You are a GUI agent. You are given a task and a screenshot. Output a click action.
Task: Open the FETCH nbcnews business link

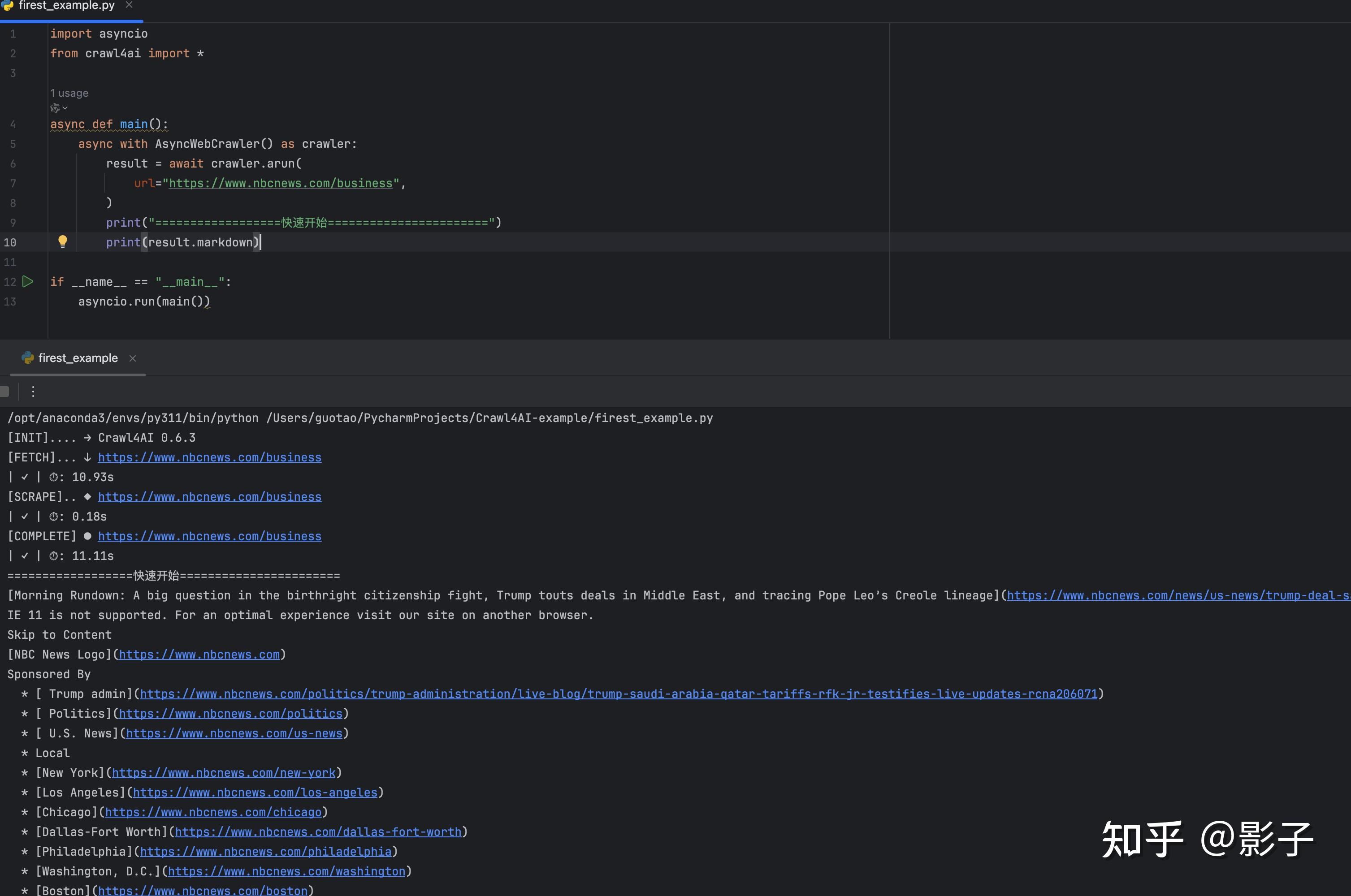click(x=209, y=457)
